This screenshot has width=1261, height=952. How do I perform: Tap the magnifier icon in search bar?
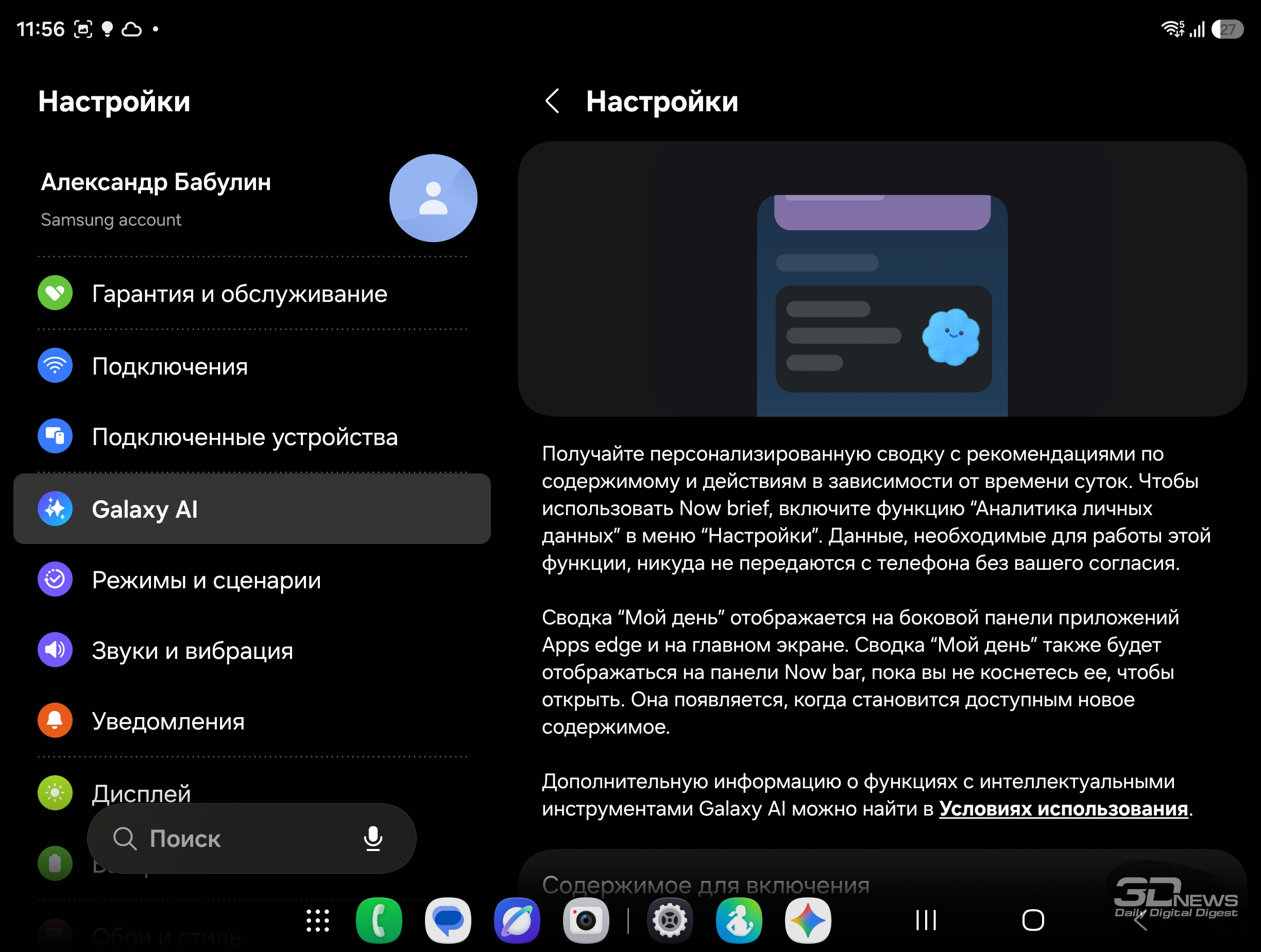coord(124,839)
